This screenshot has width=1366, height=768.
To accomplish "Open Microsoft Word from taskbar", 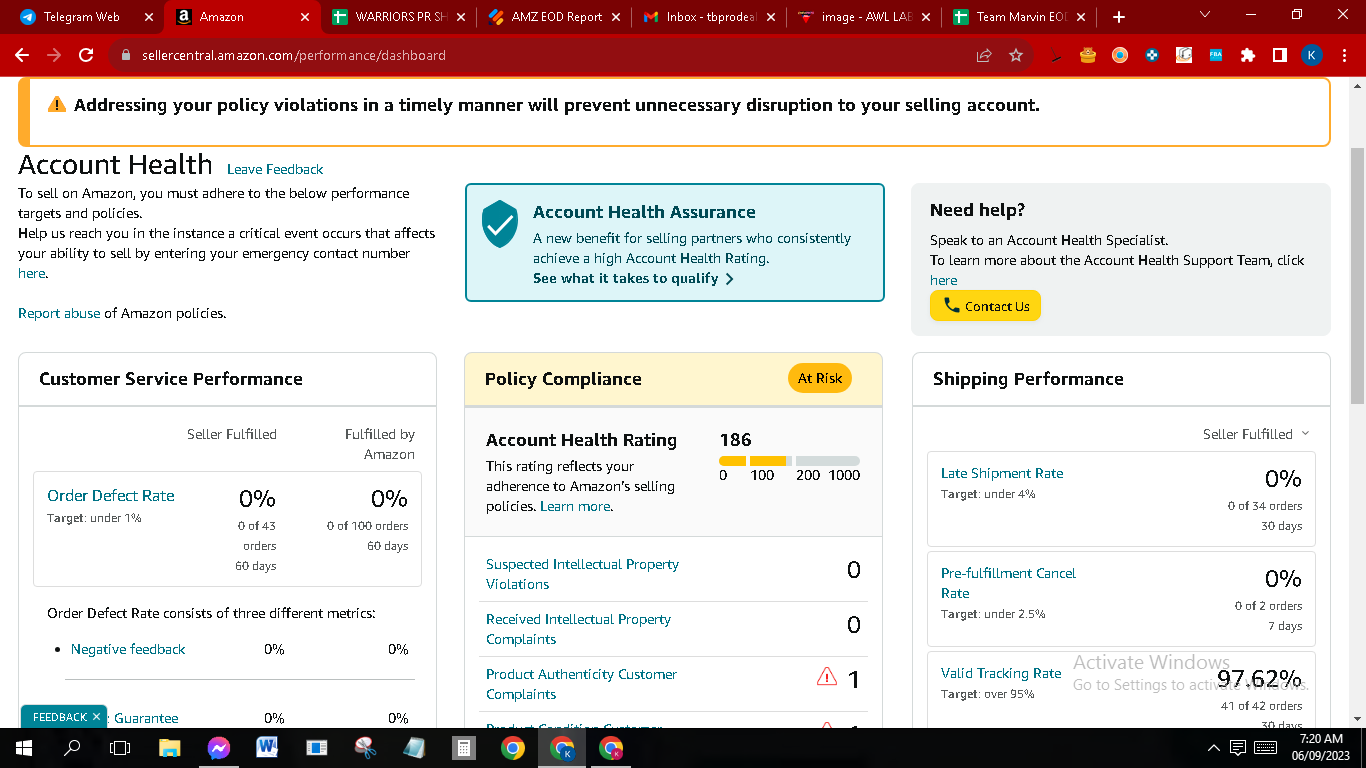I will tap(267, 748).
